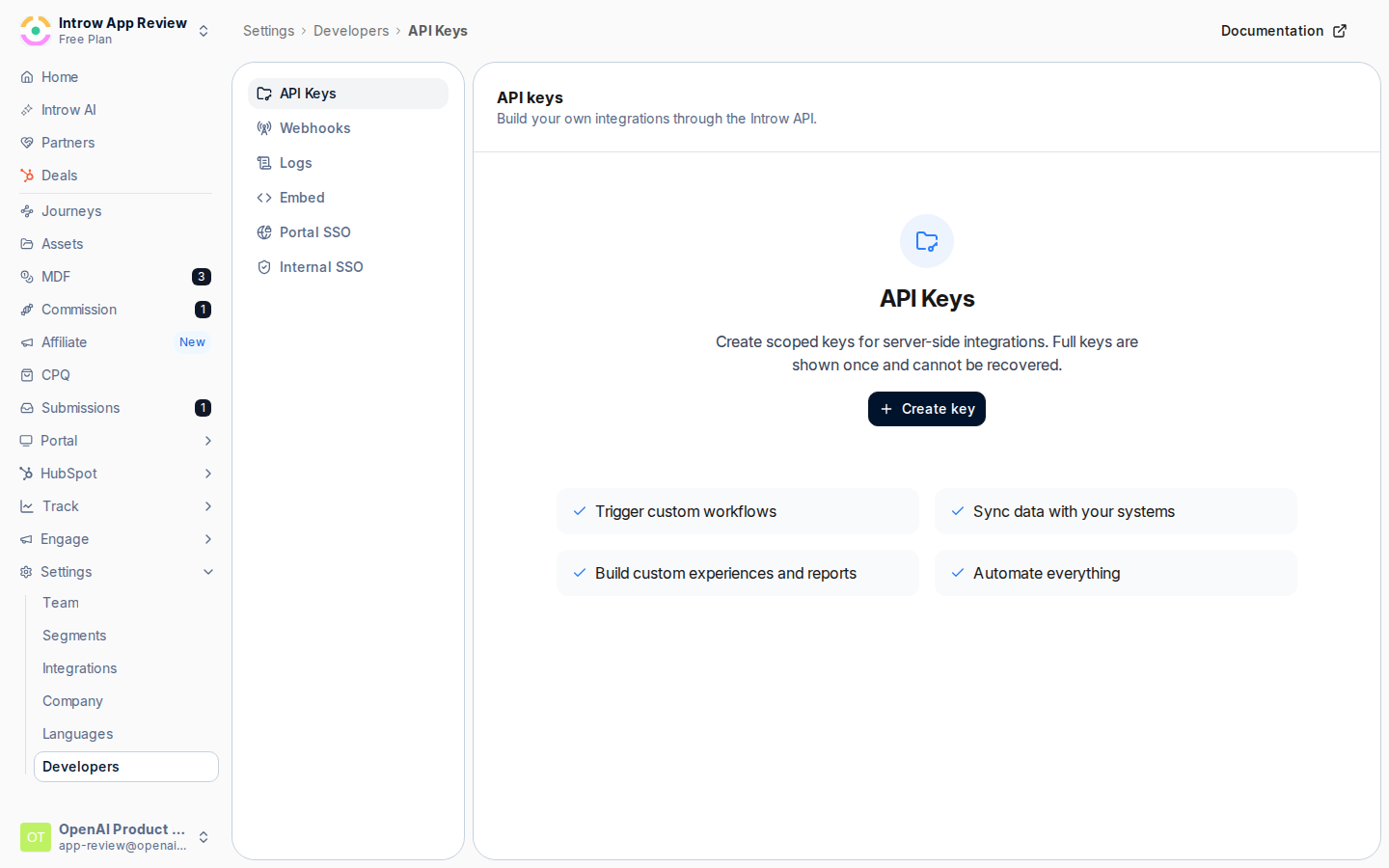
Task: Click the Trigger custom workflows card
Action: click(x=738, y=511)
